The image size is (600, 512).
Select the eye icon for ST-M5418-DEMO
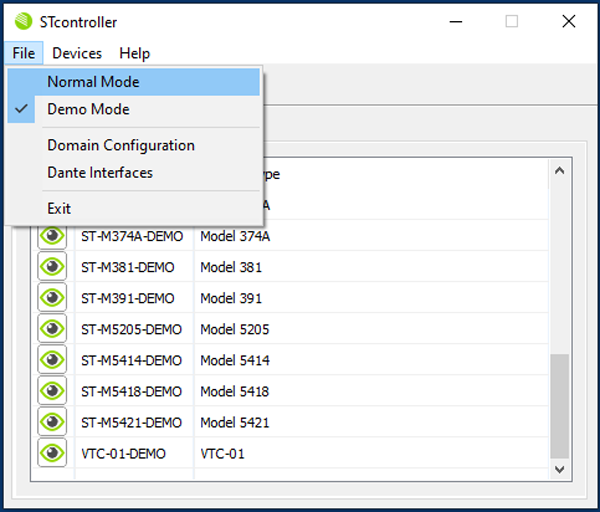(x=52, y=391)
